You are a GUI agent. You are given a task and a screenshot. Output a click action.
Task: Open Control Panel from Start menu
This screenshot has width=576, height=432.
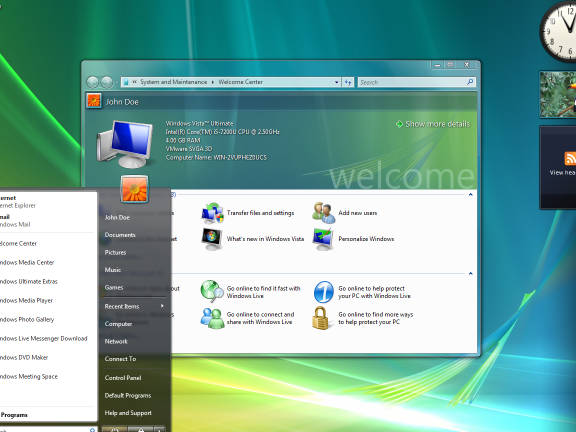(x=123, y=378)
